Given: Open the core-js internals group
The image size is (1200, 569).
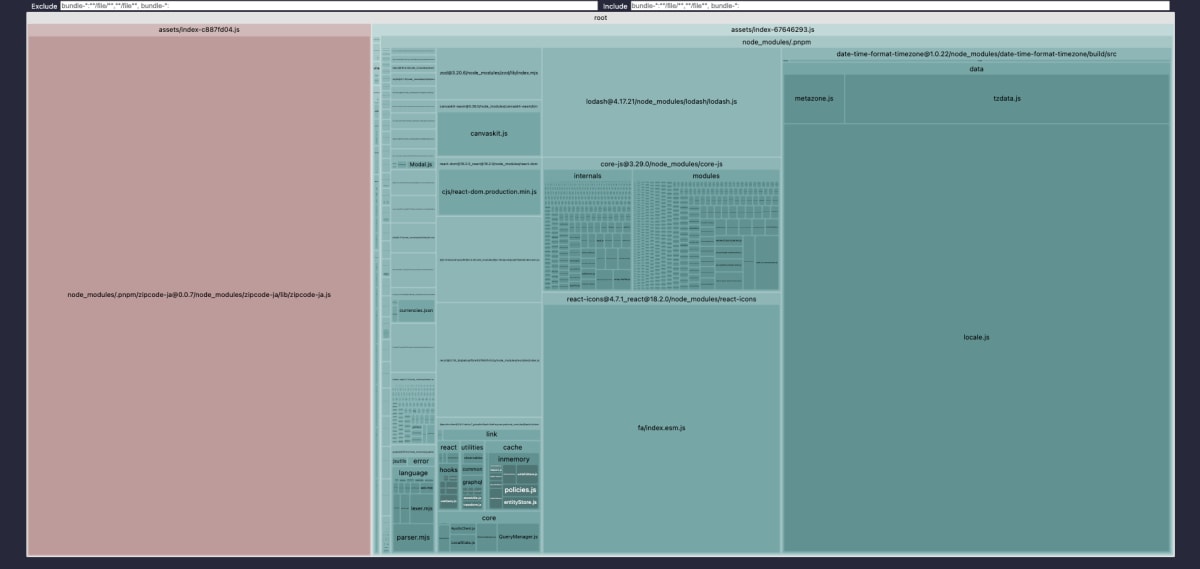Looking at the screenshot, I should (x=588, y=176).
